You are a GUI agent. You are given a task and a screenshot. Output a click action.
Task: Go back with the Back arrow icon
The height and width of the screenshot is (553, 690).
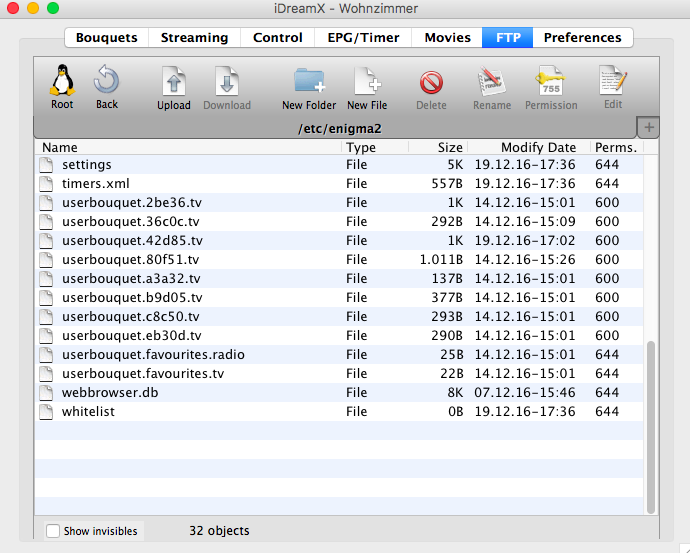coord(106,80)
